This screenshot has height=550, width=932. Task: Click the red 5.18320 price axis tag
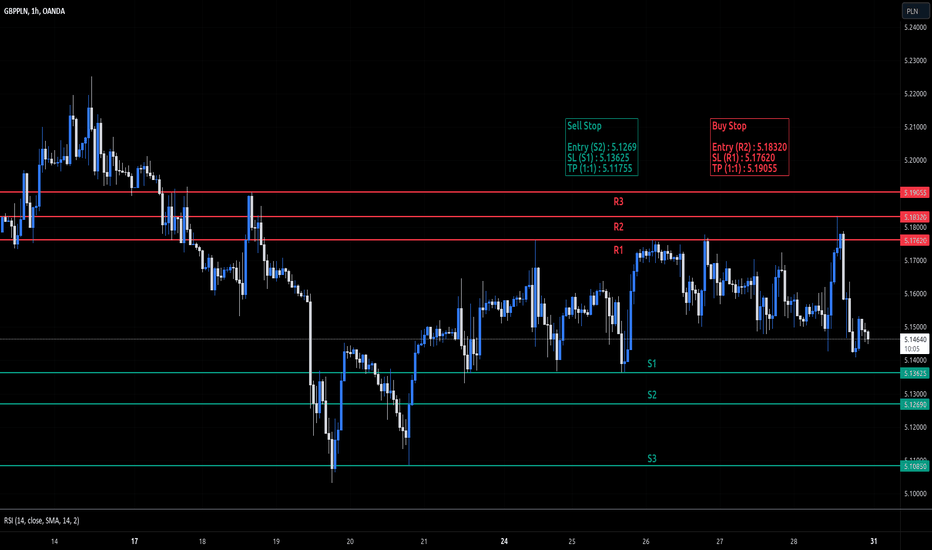[x=915, y=217]
